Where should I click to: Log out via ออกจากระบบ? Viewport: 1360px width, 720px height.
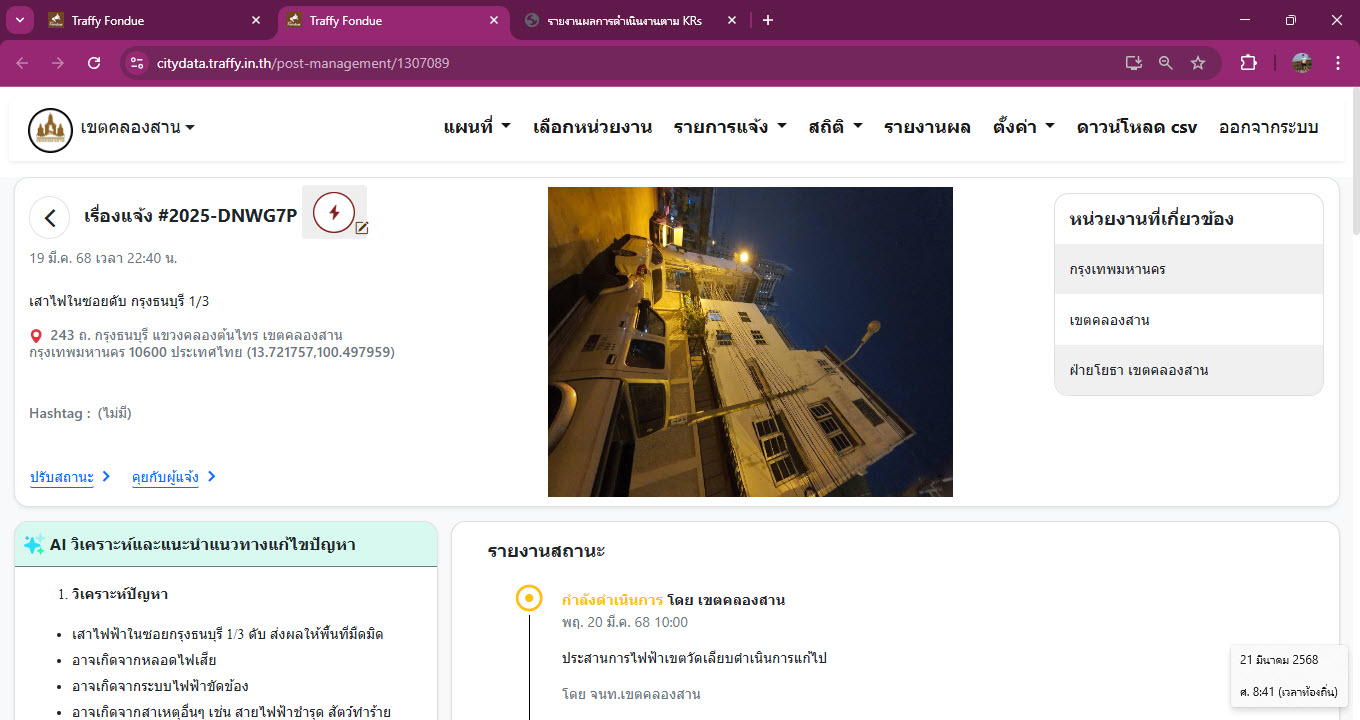1269,127
